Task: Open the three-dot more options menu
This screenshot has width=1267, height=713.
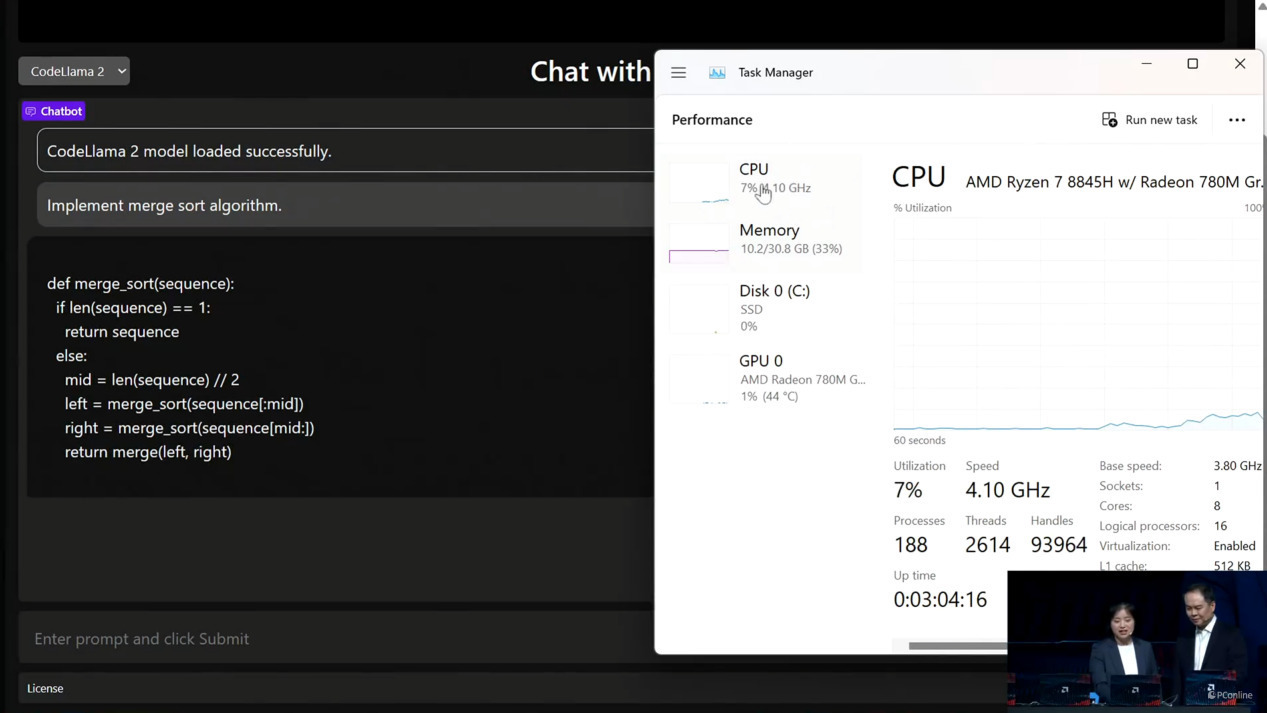Action: click(x=1237, y=120)
